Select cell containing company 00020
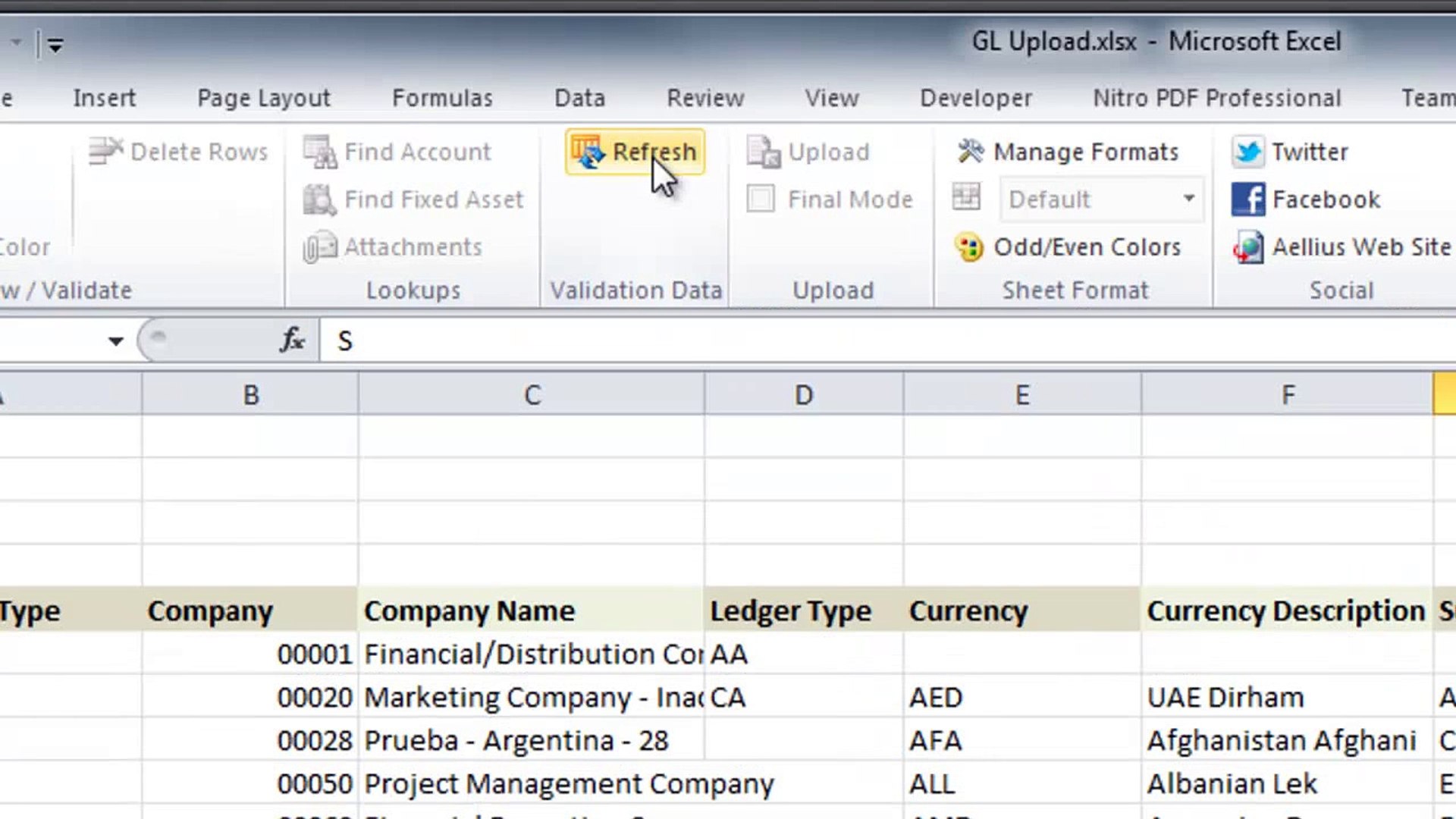 pyautogui.click(x=250, y=697)
